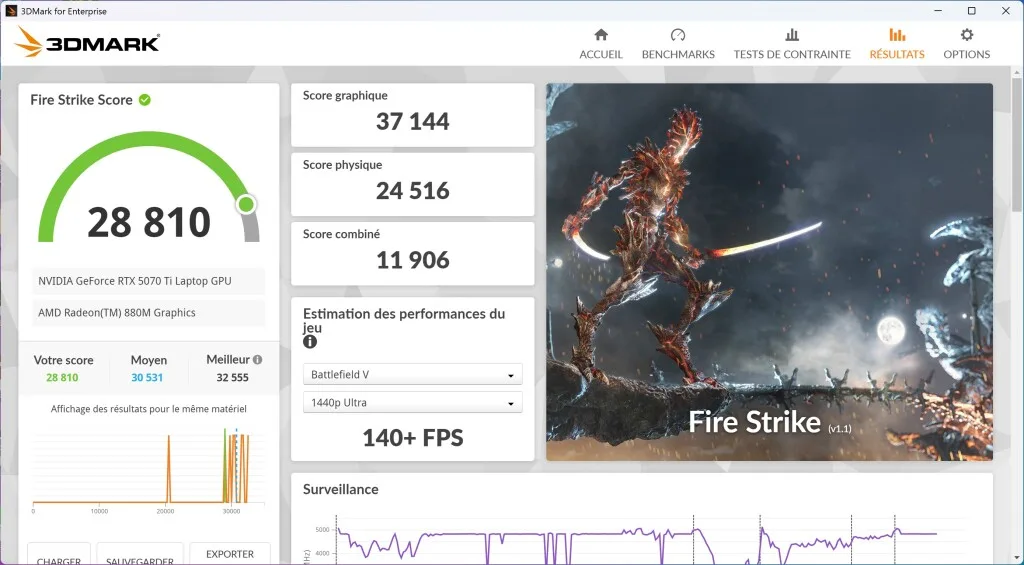
Task: Click the green knob on score gauge
Action: click(246, 204)
